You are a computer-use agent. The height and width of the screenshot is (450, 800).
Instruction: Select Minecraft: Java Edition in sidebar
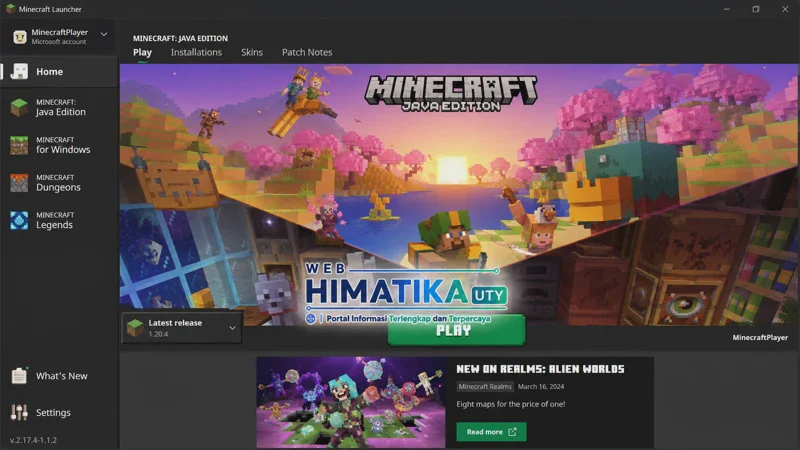click(x=59, y=108)
